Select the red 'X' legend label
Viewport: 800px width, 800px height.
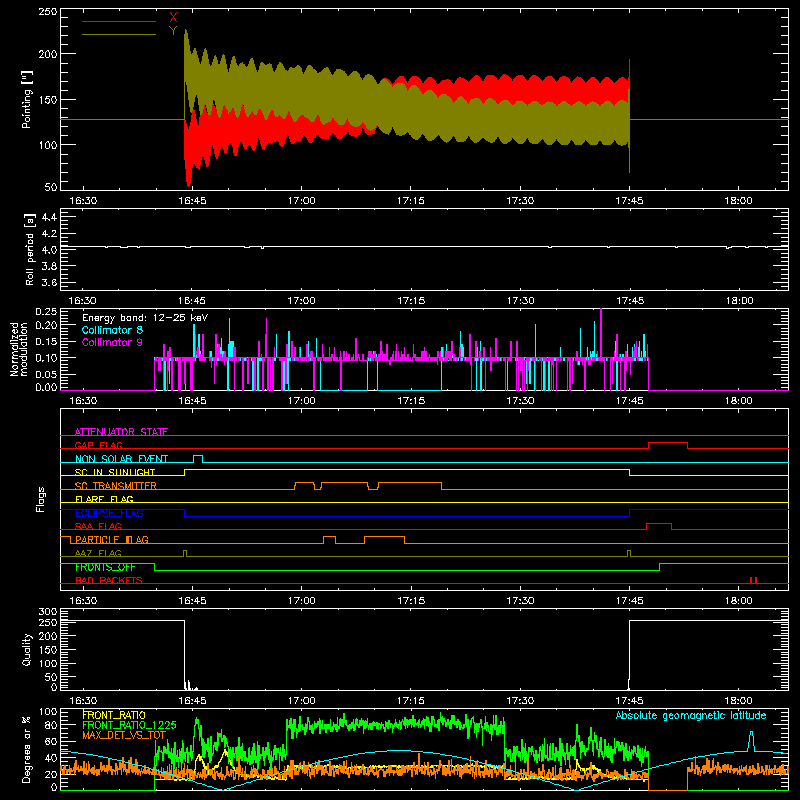coord(173,18)
